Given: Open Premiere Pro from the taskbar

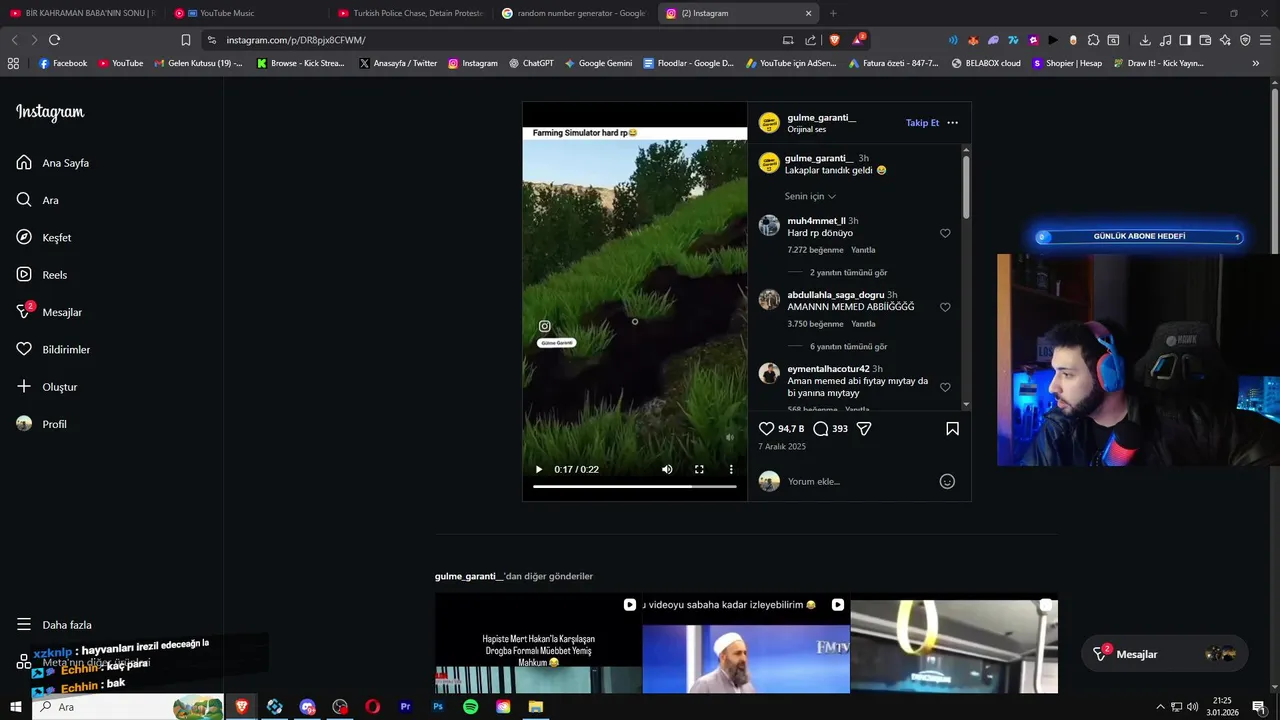Looking at the screenshot, I should click(405, 707).
